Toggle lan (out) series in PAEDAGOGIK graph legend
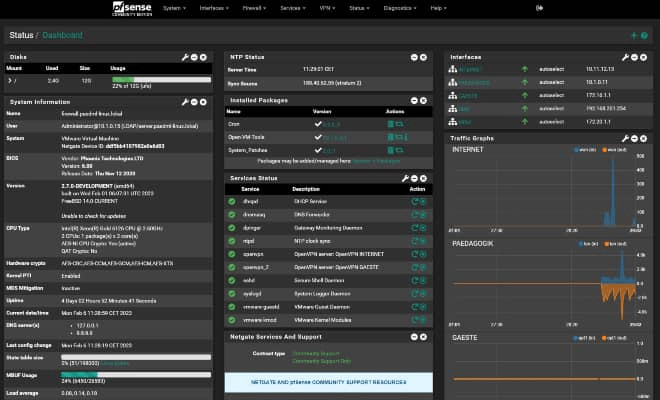This screenshot has width=660, height=400. pos(615,244)
